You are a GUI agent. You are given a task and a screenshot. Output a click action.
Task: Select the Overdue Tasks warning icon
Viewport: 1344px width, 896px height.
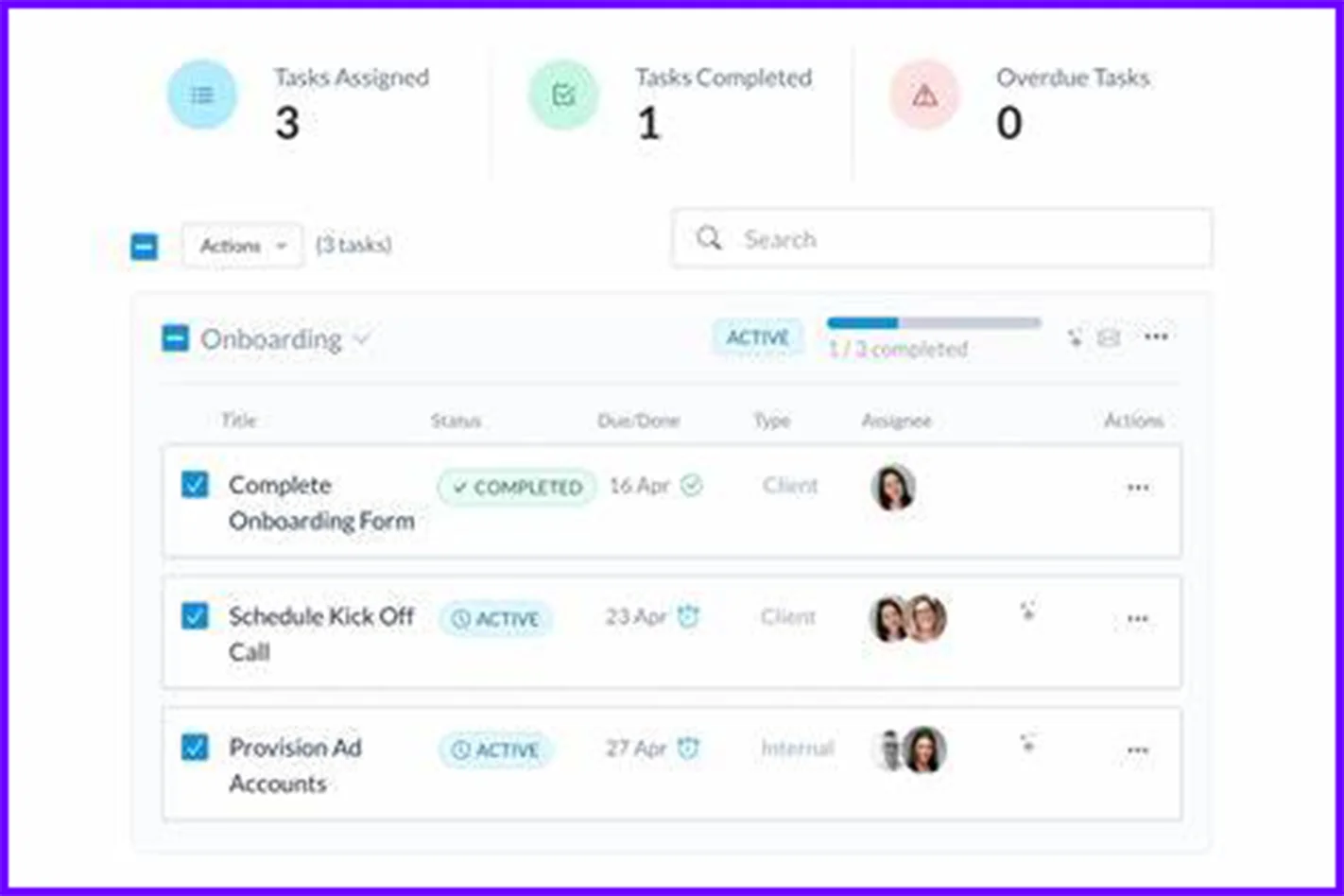(924, 95)
